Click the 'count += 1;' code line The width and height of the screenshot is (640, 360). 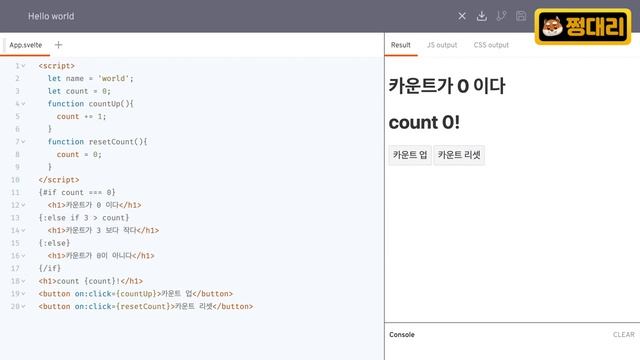click(81, 116)
